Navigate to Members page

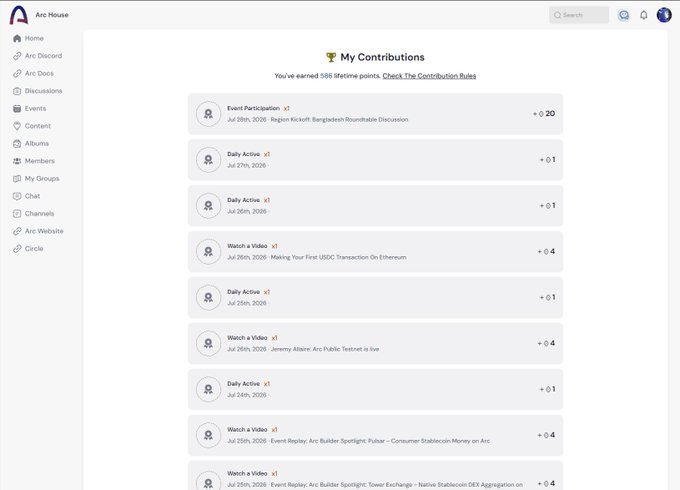coord(39,161)
